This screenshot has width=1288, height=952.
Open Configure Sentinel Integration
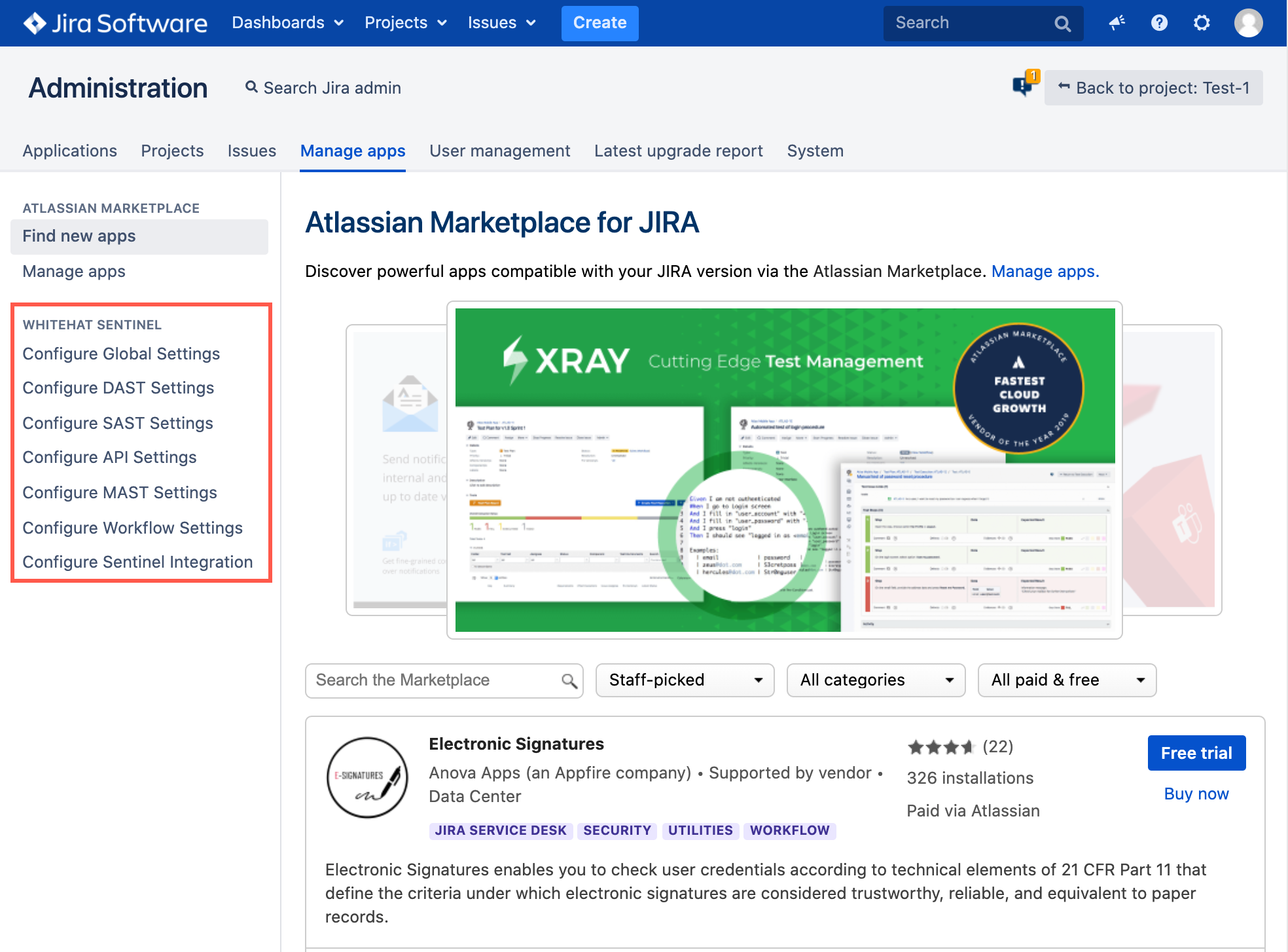click(137, 562)
